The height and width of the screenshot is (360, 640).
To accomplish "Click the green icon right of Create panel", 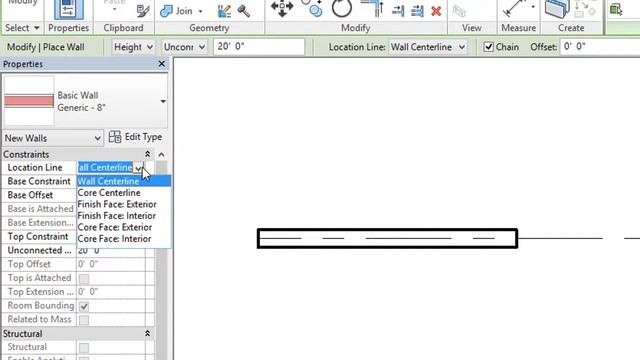I will (x=616, y=9).
